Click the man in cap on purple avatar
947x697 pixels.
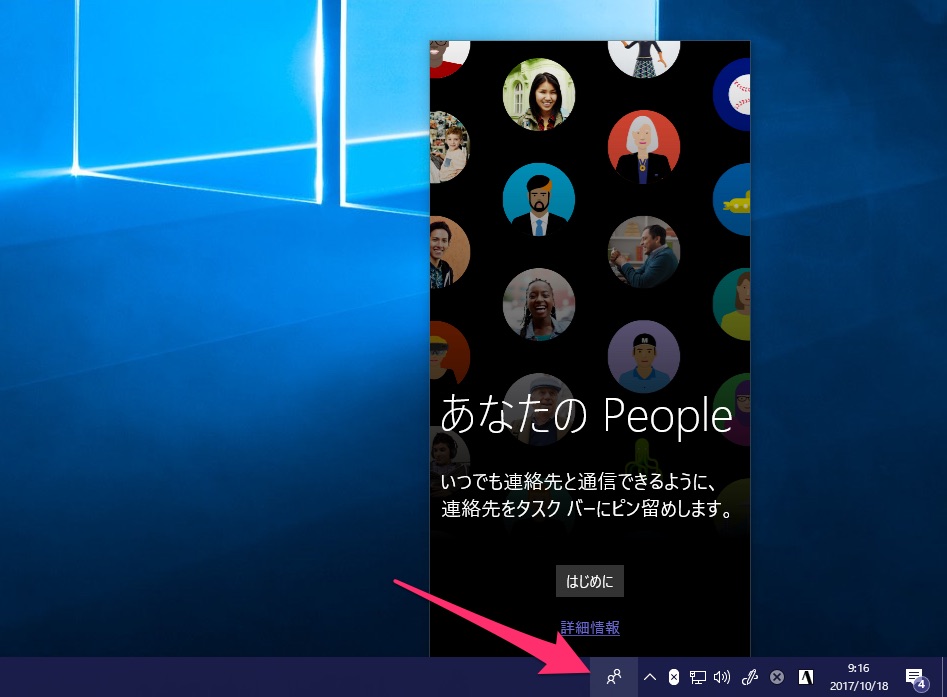click(x=644, y=356)
